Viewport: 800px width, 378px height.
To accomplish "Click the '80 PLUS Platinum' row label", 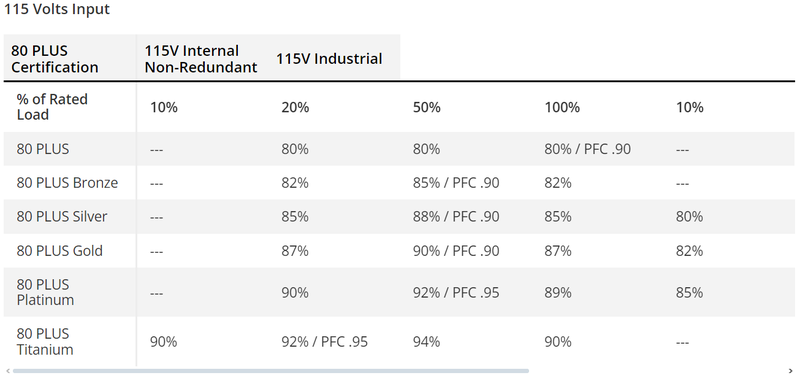I will (x=45, y=292).
